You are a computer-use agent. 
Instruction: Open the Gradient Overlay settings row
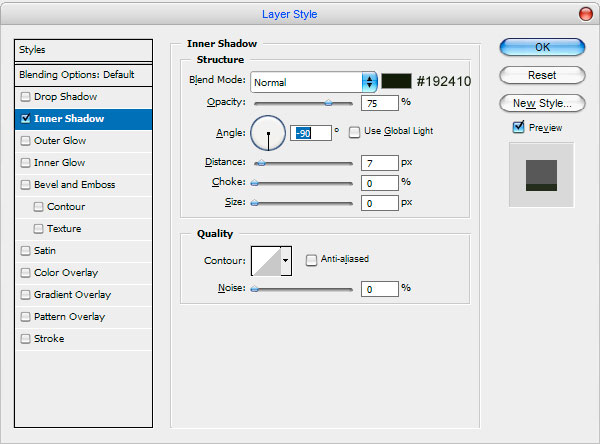[x=83, y=295]
